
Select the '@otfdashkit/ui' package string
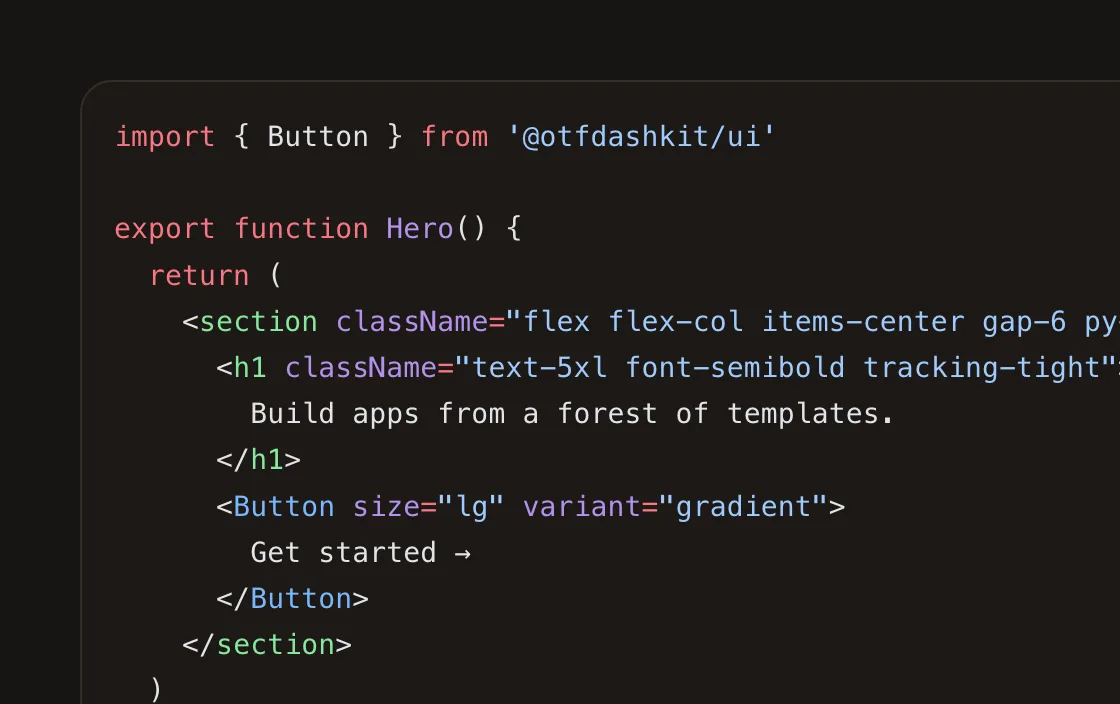[x=641, y=136]
